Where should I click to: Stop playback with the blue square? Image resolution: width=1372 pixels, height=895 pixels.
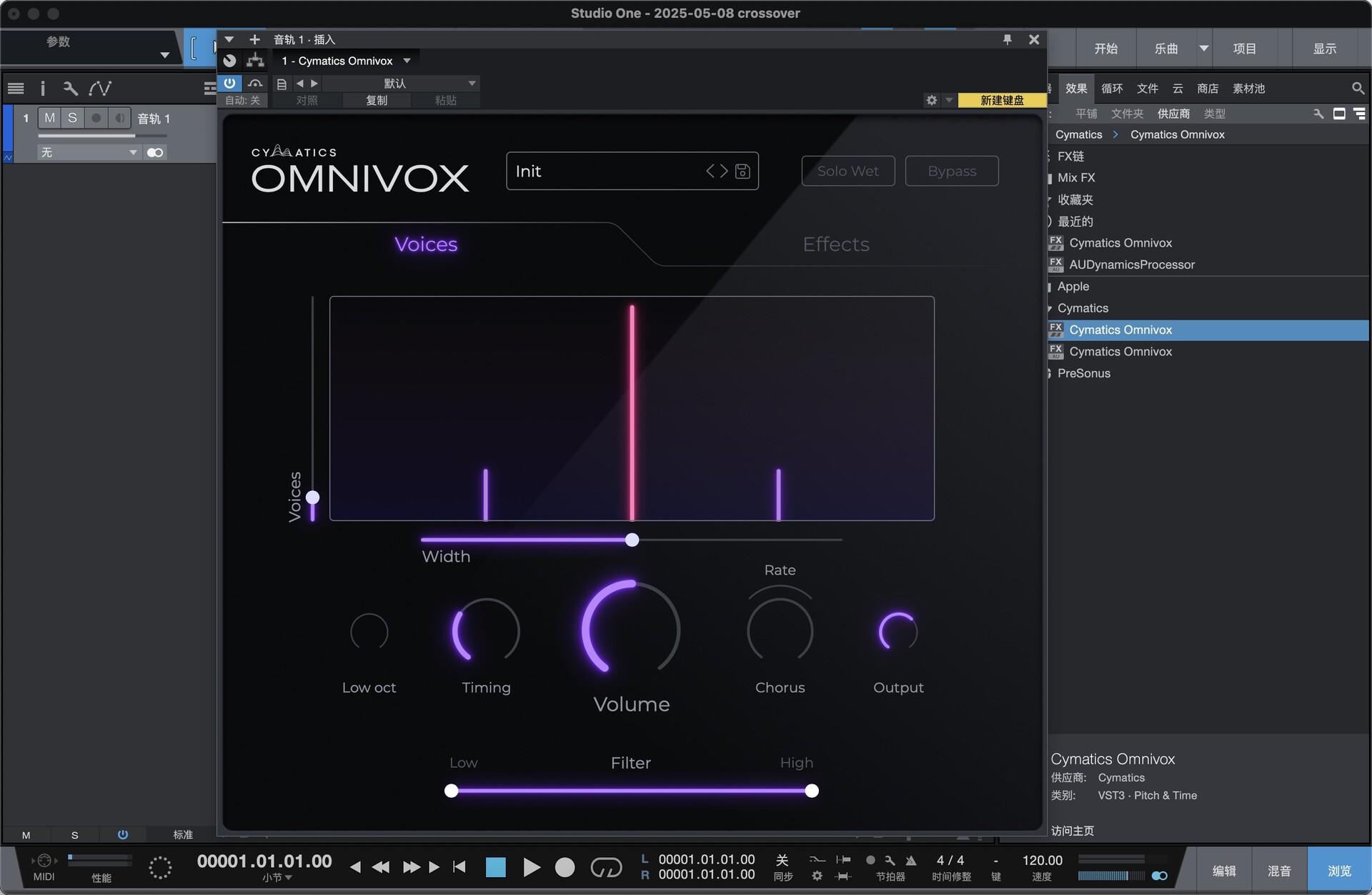(495, 867)
